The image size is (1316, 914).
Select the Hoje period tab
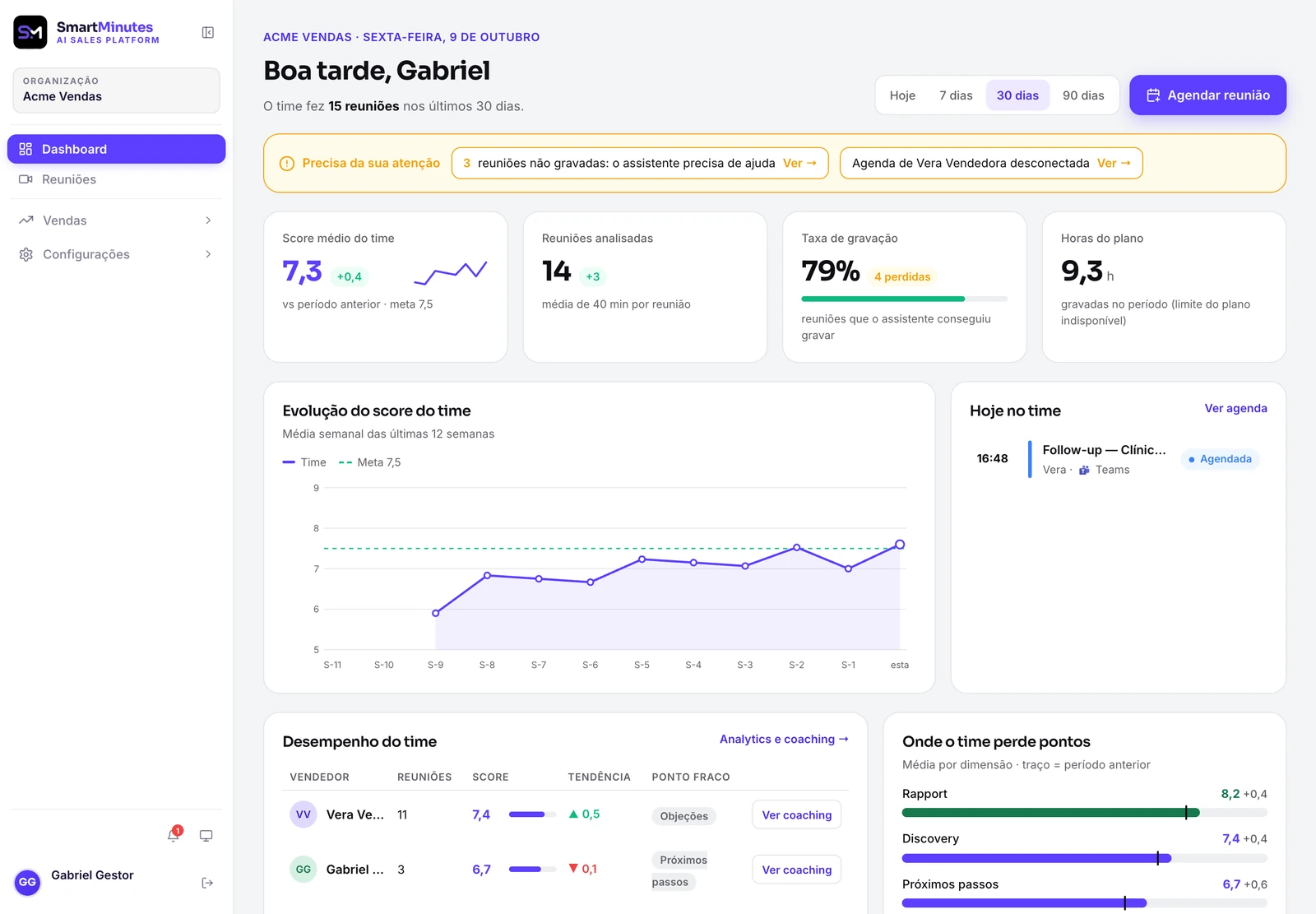(x=902, y=95)
